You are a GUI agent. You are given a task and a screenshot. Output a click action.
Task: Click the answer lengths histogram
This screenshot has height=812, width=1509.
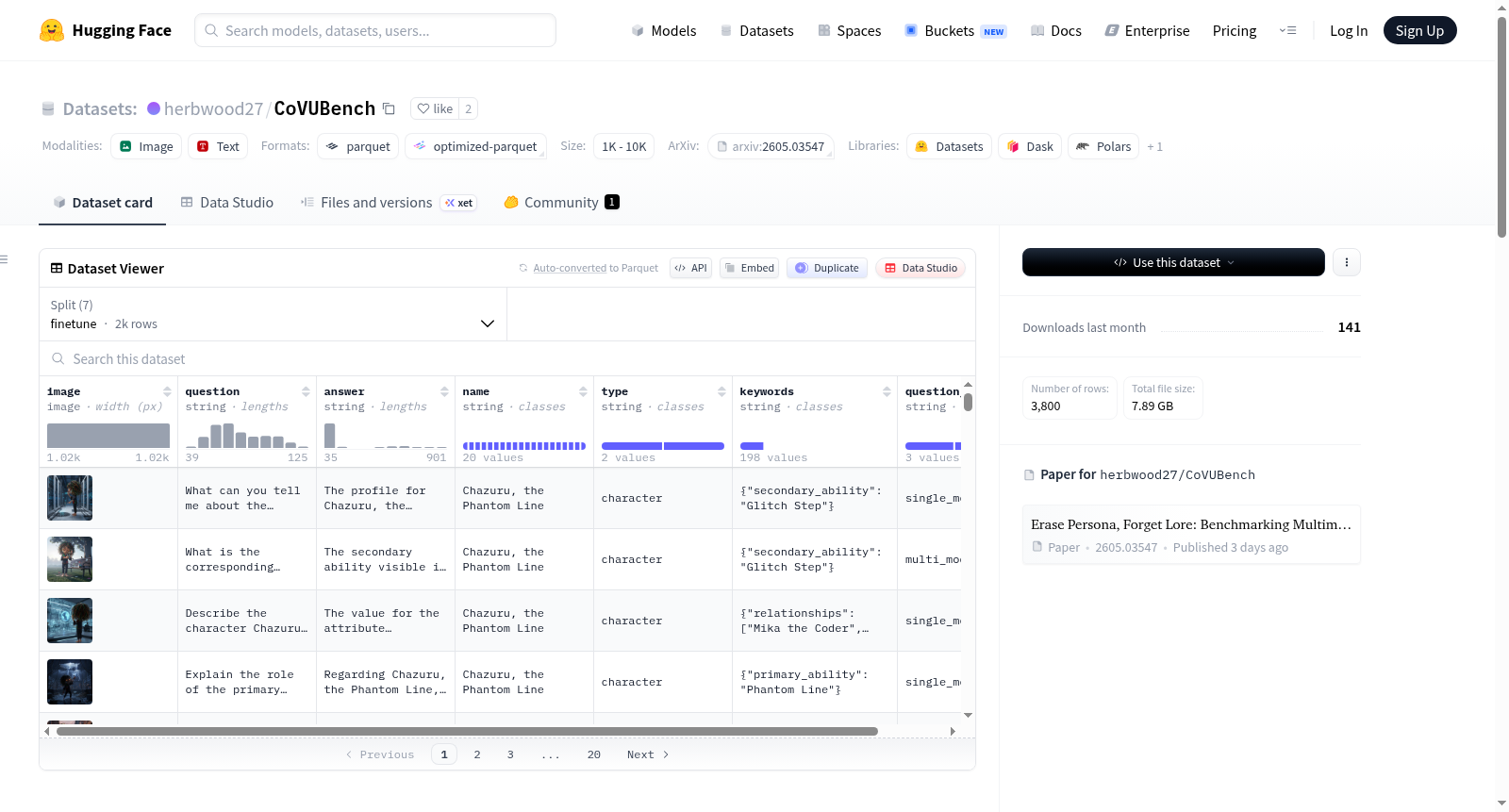point(386,435)
